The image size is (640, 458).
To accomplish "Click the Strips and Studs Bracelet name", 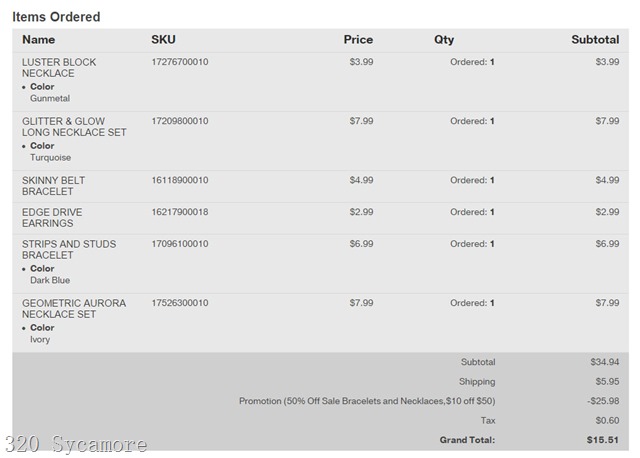I will coord(69,250).
